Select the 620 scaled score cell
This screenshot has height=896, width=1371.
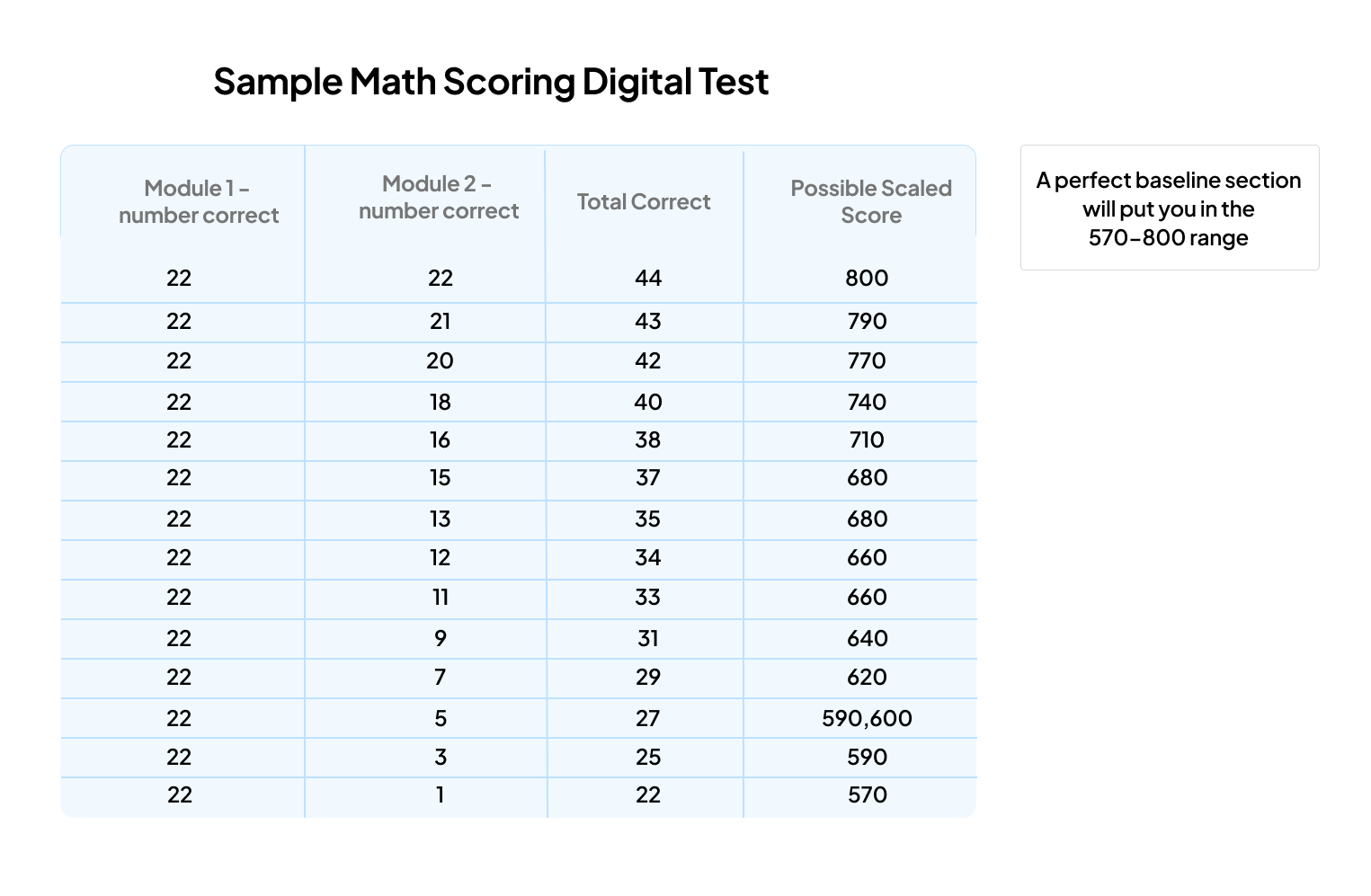867,678
